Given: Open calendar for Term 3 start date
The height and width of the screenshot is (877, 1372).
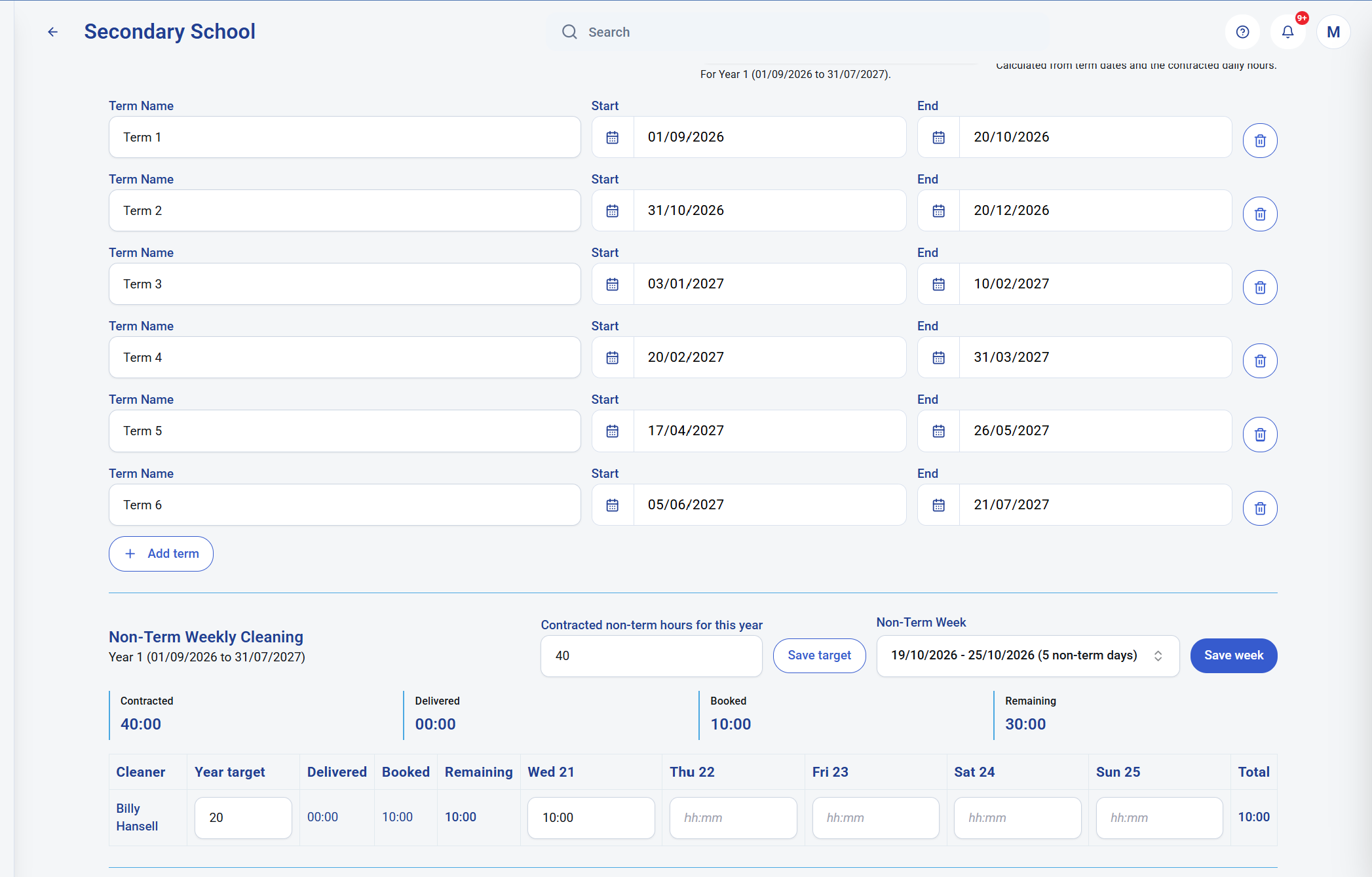Looking at the screenshot, I should [613, 284].
